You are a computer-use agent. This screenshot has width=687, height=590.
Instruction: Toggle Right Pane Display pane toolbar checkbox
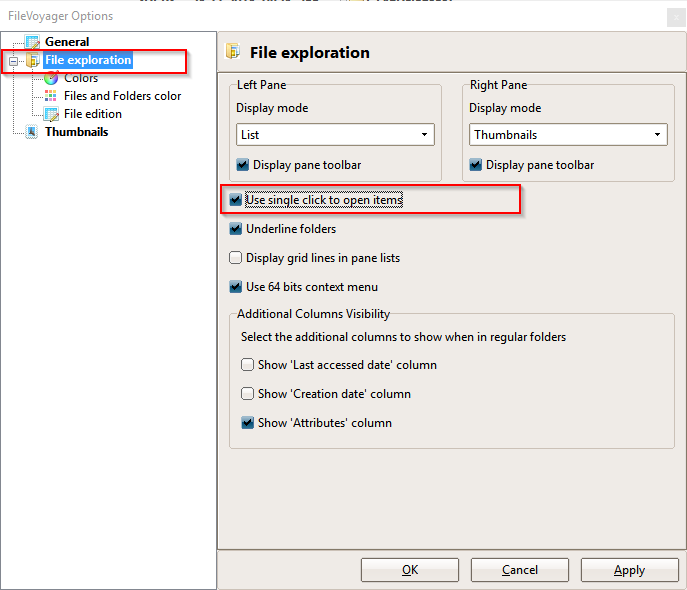coord(475,165)
